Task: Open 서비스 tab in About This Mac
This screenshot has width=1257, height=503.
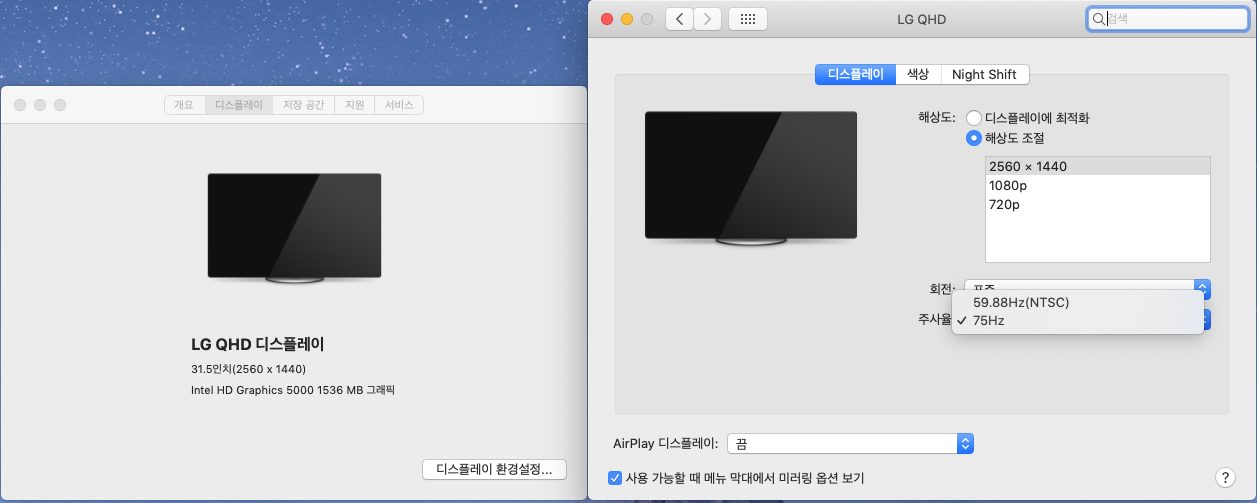Action: click(x=399, y=105)
